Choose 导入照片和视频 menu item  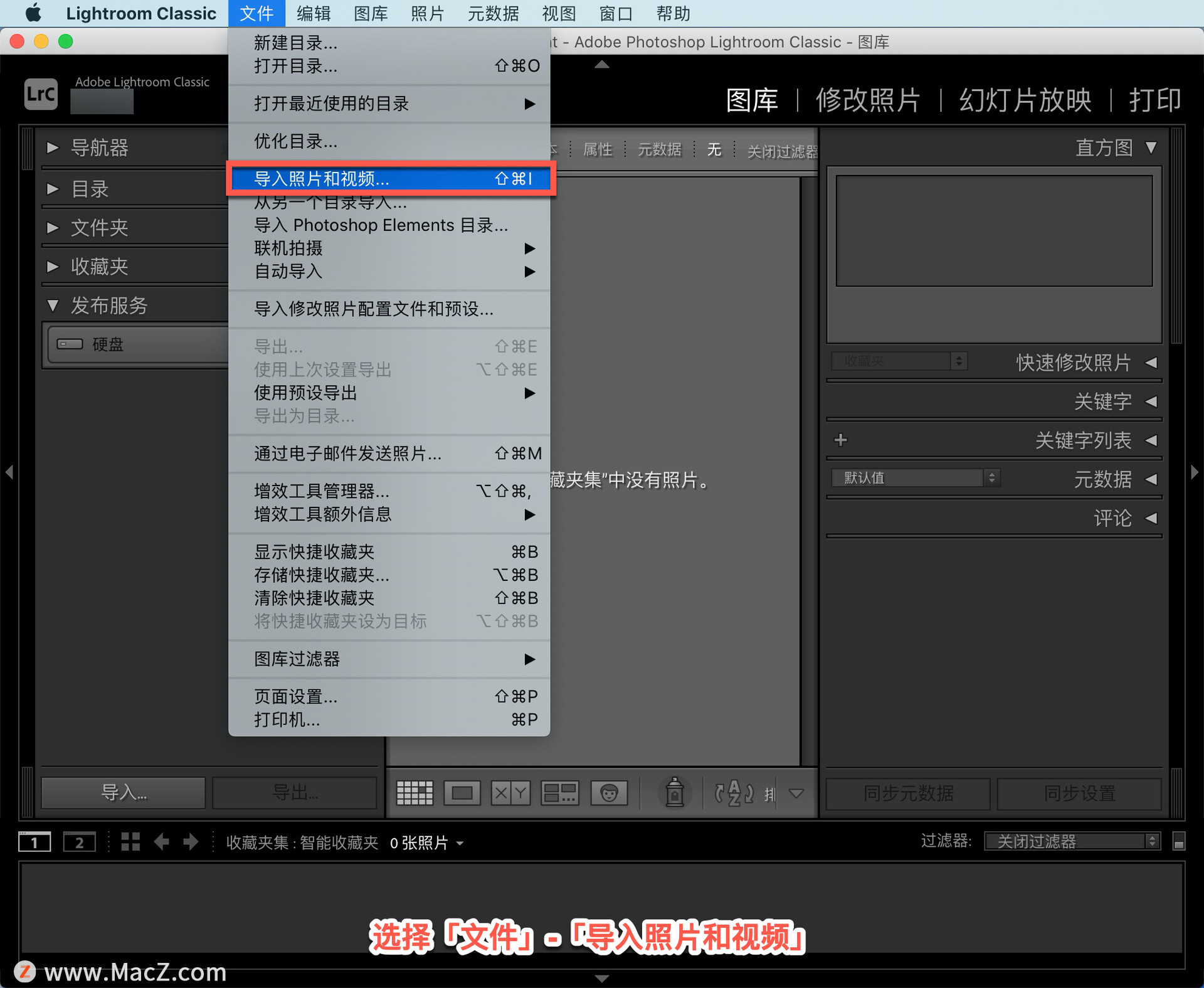[x=390, y=179]
